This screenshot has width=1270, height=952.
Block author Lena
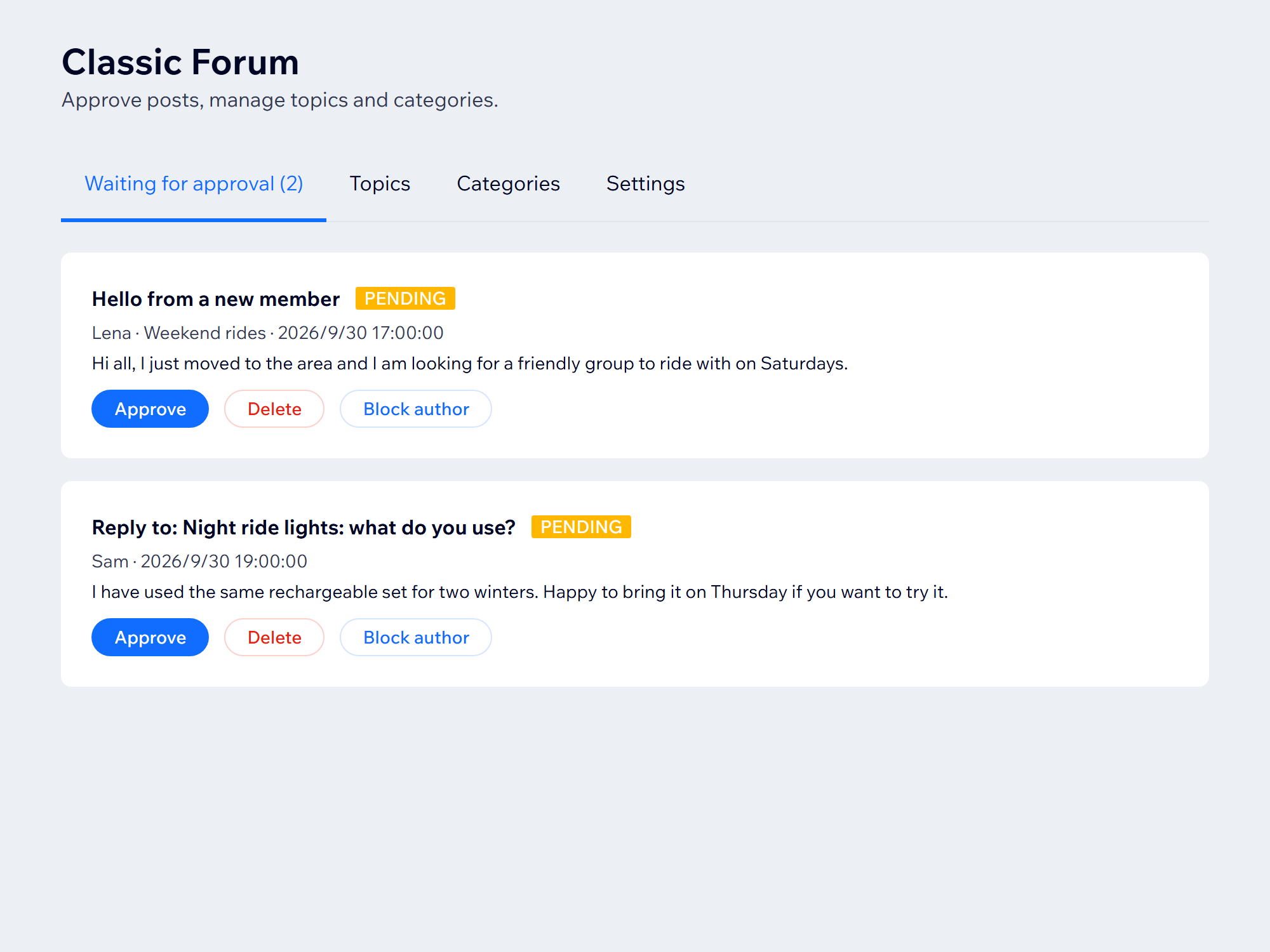coord(416,409)
